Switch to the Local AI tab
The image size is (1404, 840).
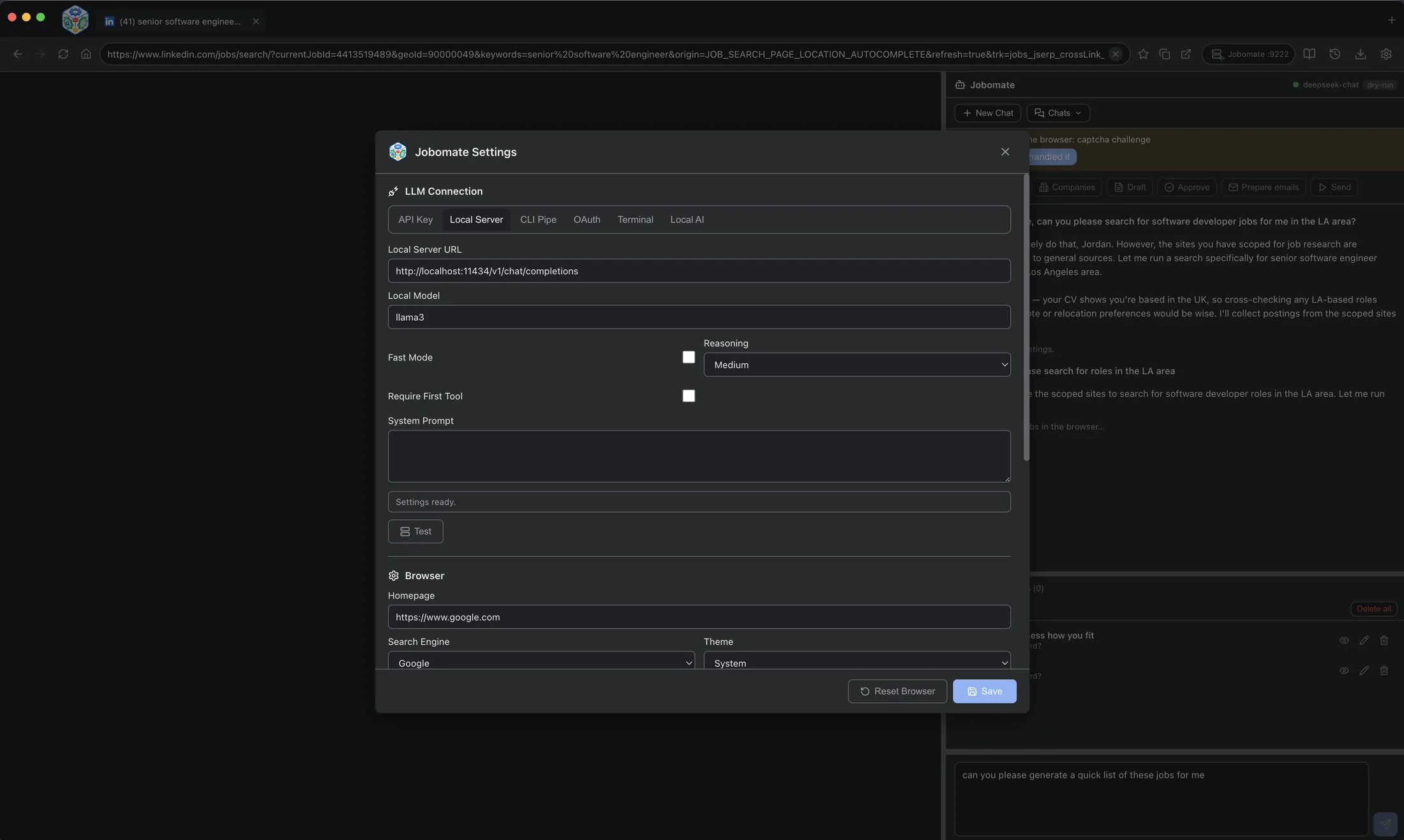click(687, 219)
